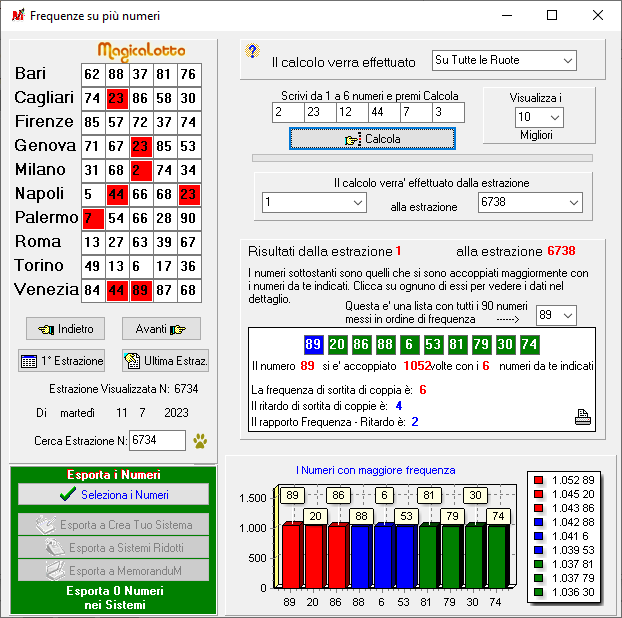This screenshot has height=618, width=622.
Task: Open the Su Tutte le Ruote dropdown
Action: (504, 60)
